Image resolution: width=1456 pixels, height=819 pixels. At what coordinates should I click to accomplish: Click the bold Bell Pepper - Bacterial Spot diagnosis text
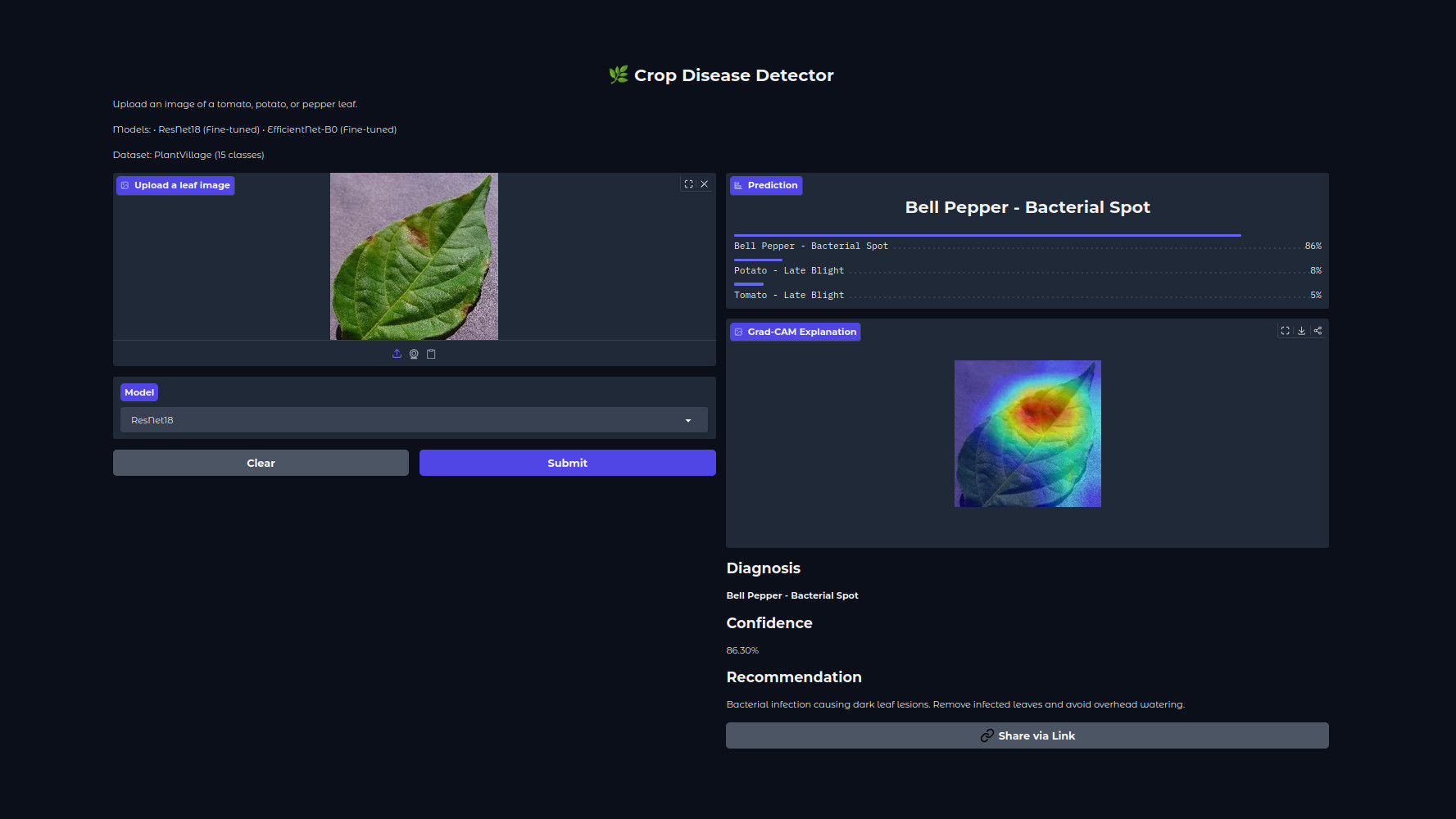[x=792, y=595]
